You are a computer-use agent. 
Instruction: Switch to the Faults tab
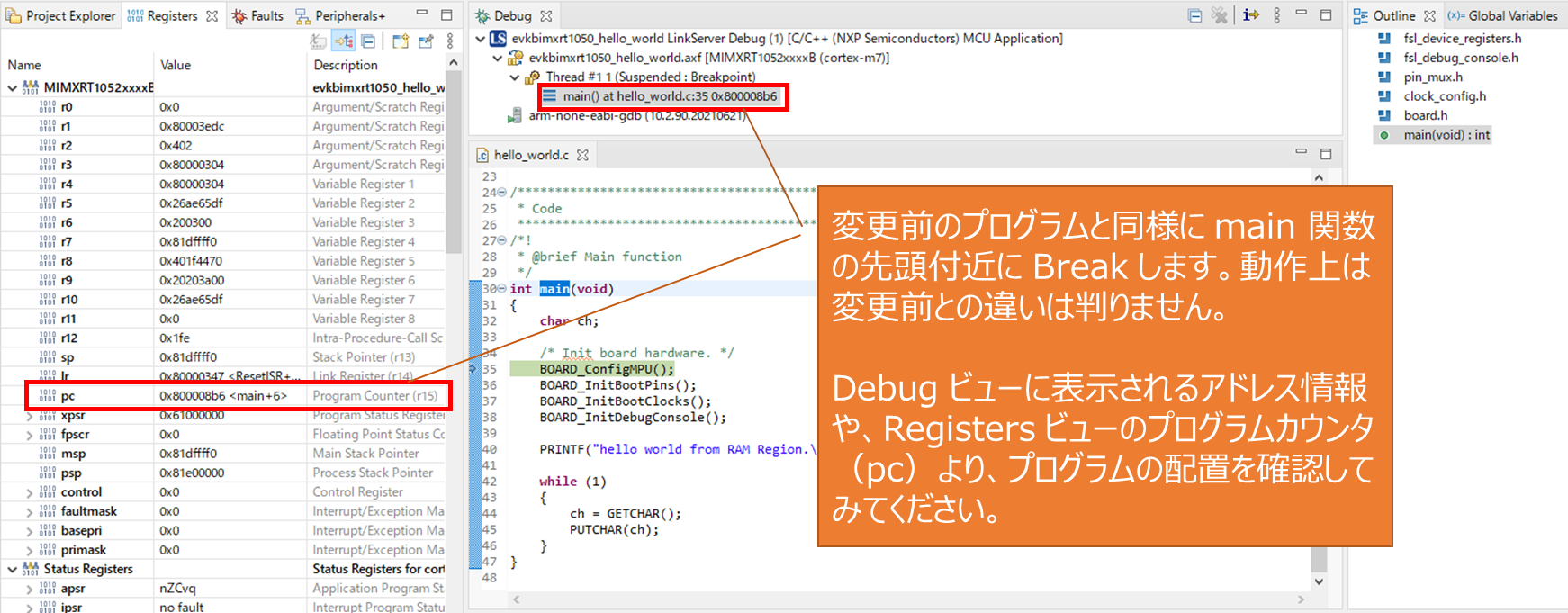(x=257, y=16)
